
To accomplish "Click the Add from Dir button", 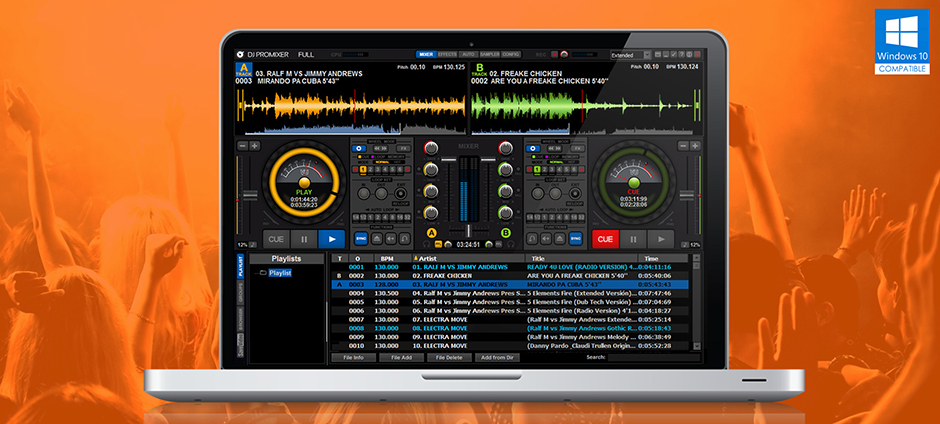I will coord(497,356).
